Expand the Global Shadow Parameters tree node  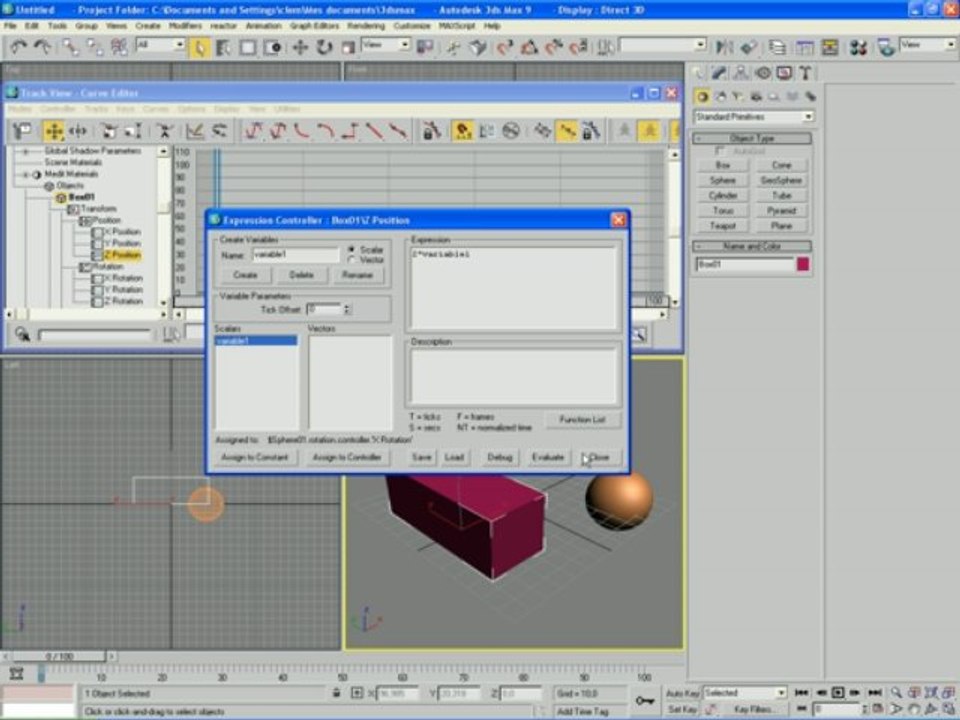(26, 151)
